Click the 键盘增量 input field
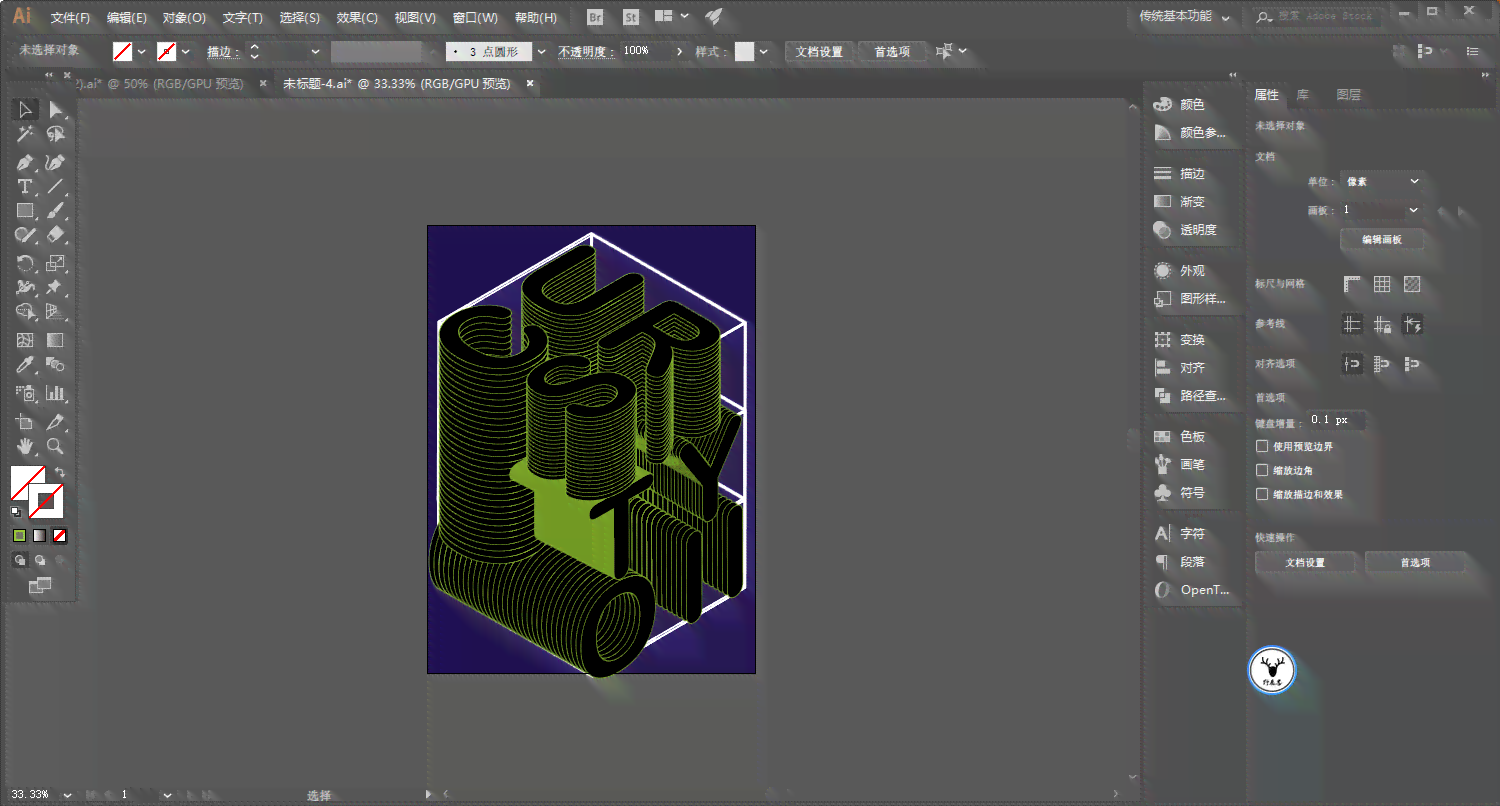The height and width of the screenshot is (806, 1500). coord(1335,421)
